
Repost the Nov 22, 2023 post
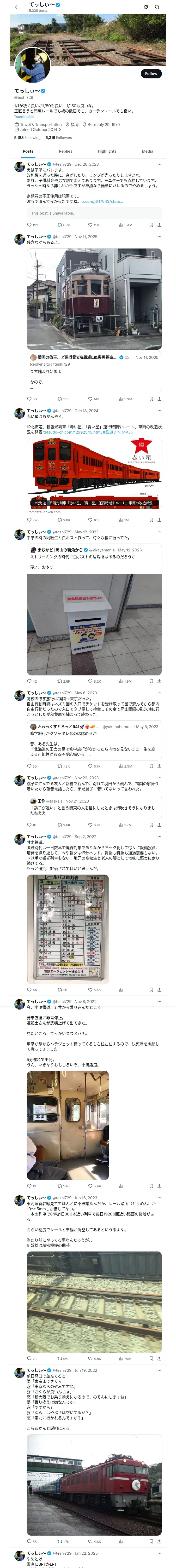[x=59, y=825]
